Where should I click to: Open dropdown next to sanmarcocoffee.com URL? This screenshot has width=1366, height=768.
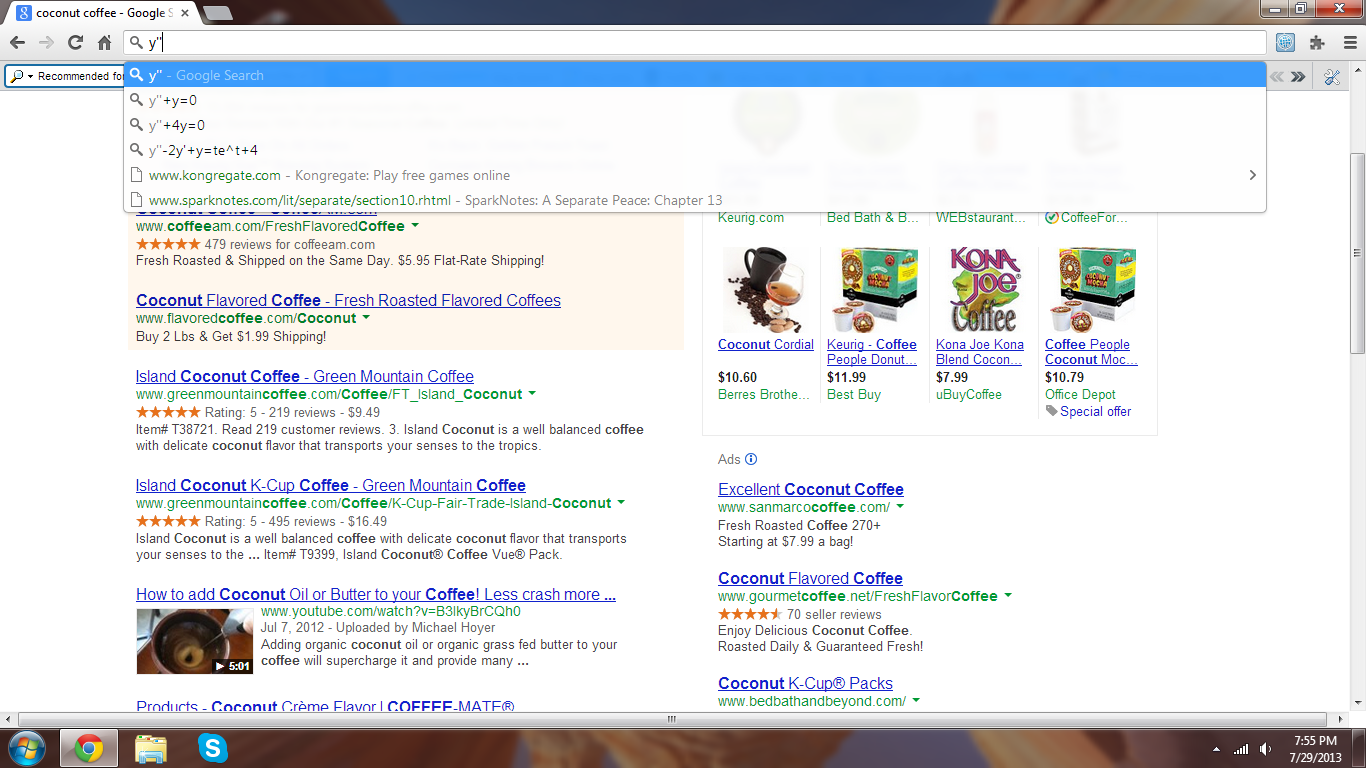pyautogui.click(x=900, y=507)
